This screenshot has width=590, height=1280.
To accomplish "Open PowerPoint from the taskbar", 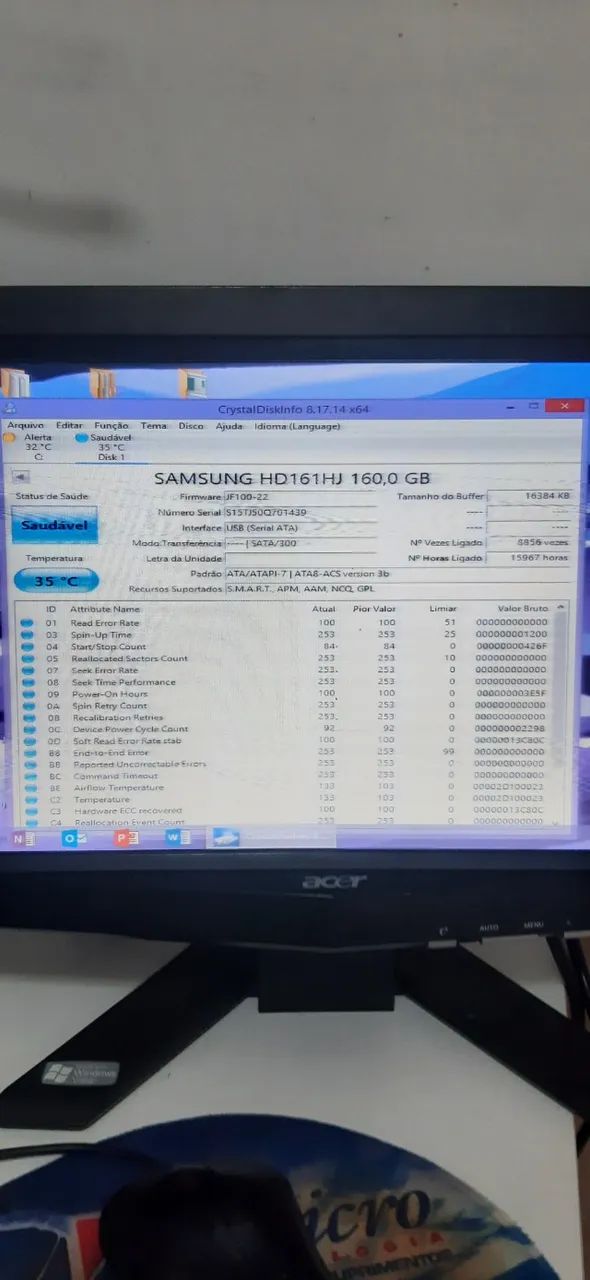I will (127, 838).
